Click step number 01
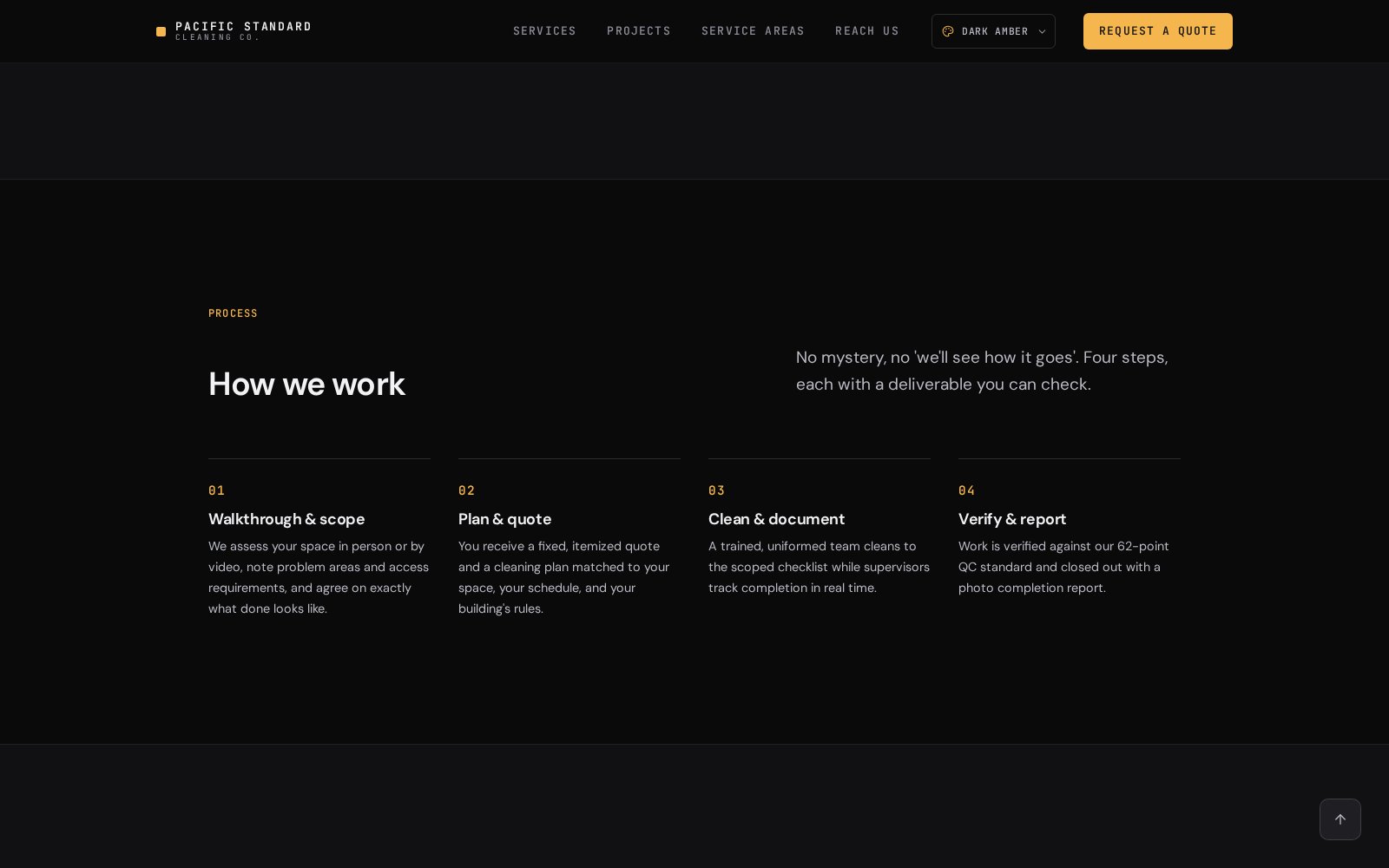This screenshot has height=868, width=1389. pyautogui.click(x=217, y=490)
